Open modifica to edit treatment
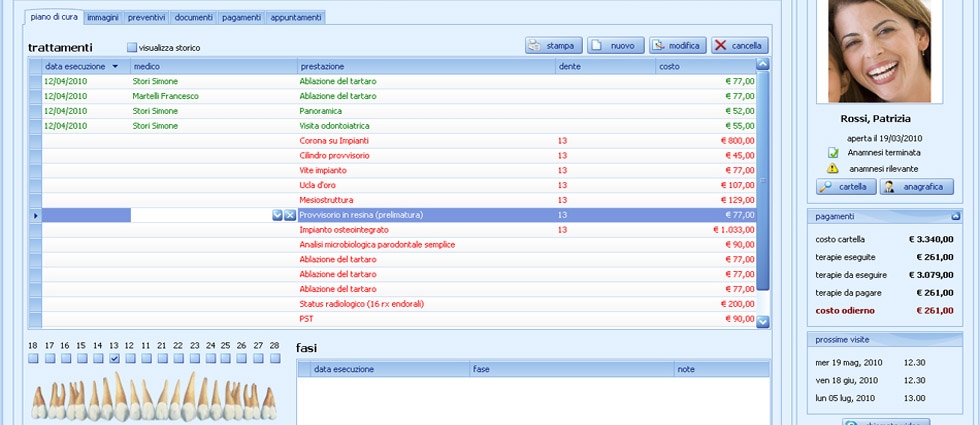 (678, 46)
